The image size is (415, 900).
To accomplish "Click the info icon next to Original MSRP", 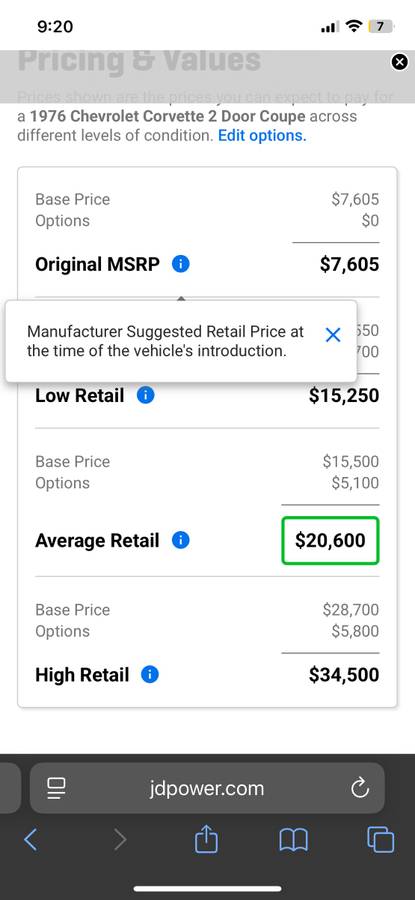I will (181, 264).
